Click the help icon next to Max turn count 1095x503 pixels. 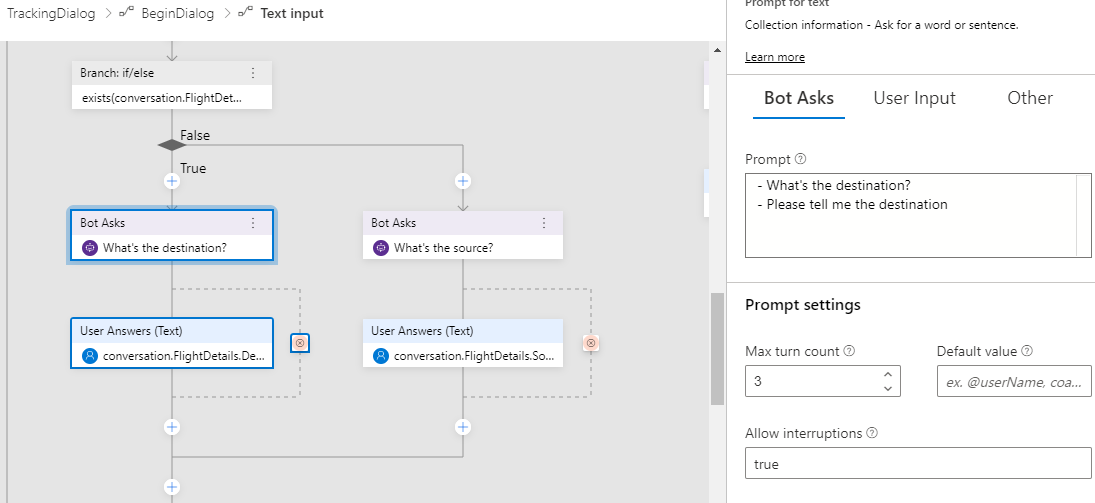pyautogui.click(x=850, y=351)
